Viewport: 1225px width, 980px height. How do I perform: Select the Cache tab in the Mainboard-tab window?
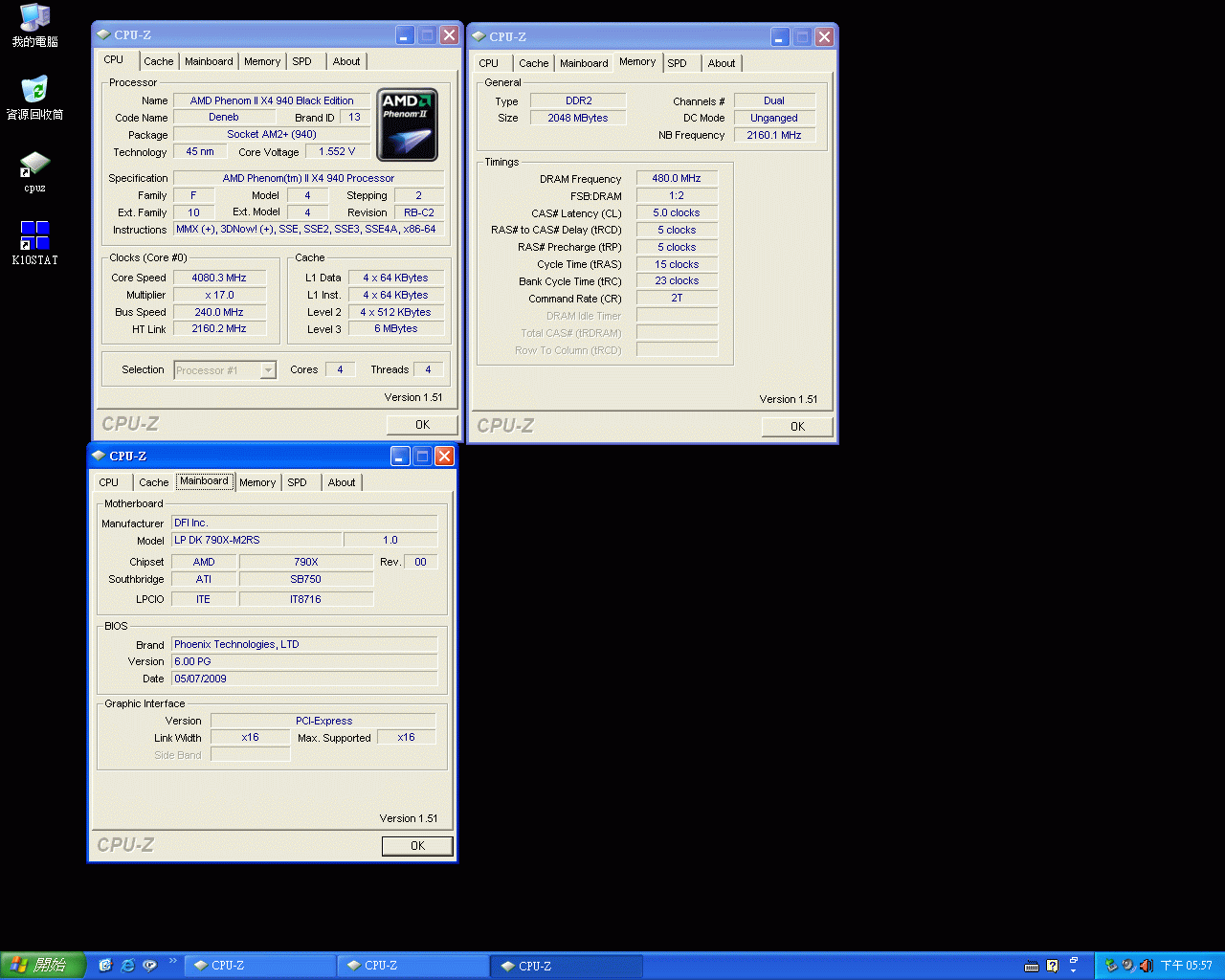click(x=154, y=482)
